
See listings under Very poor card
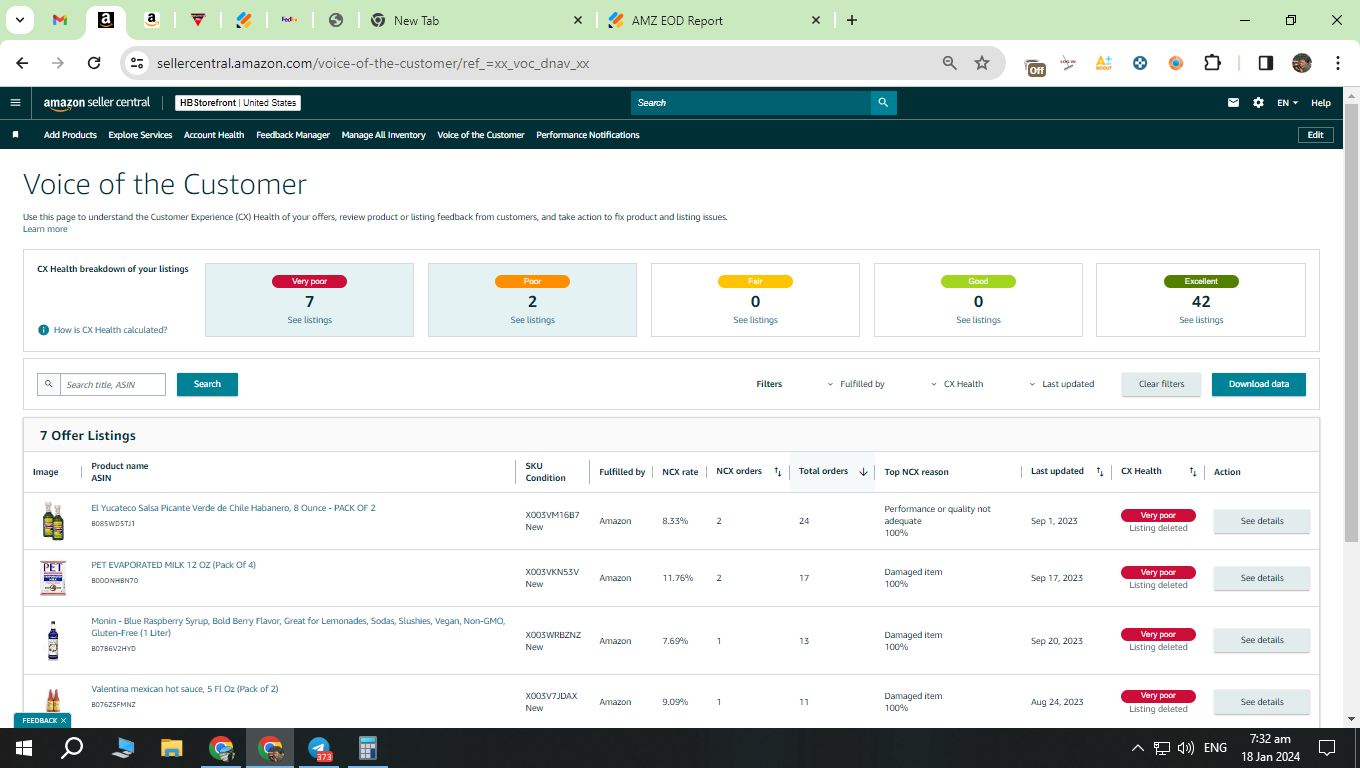(x=309, y=320)
